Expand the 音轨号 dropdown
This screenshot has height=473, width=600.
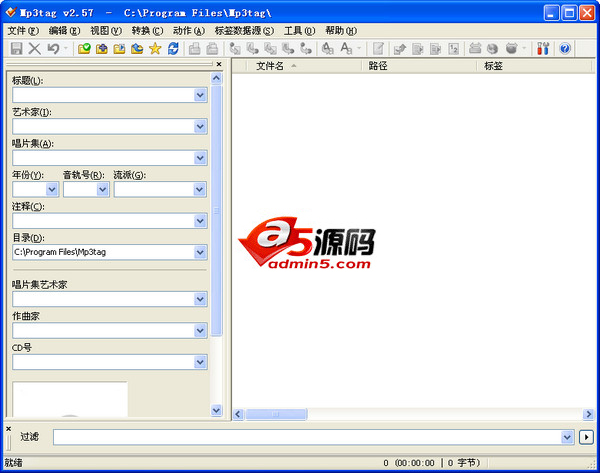point(102,189)
